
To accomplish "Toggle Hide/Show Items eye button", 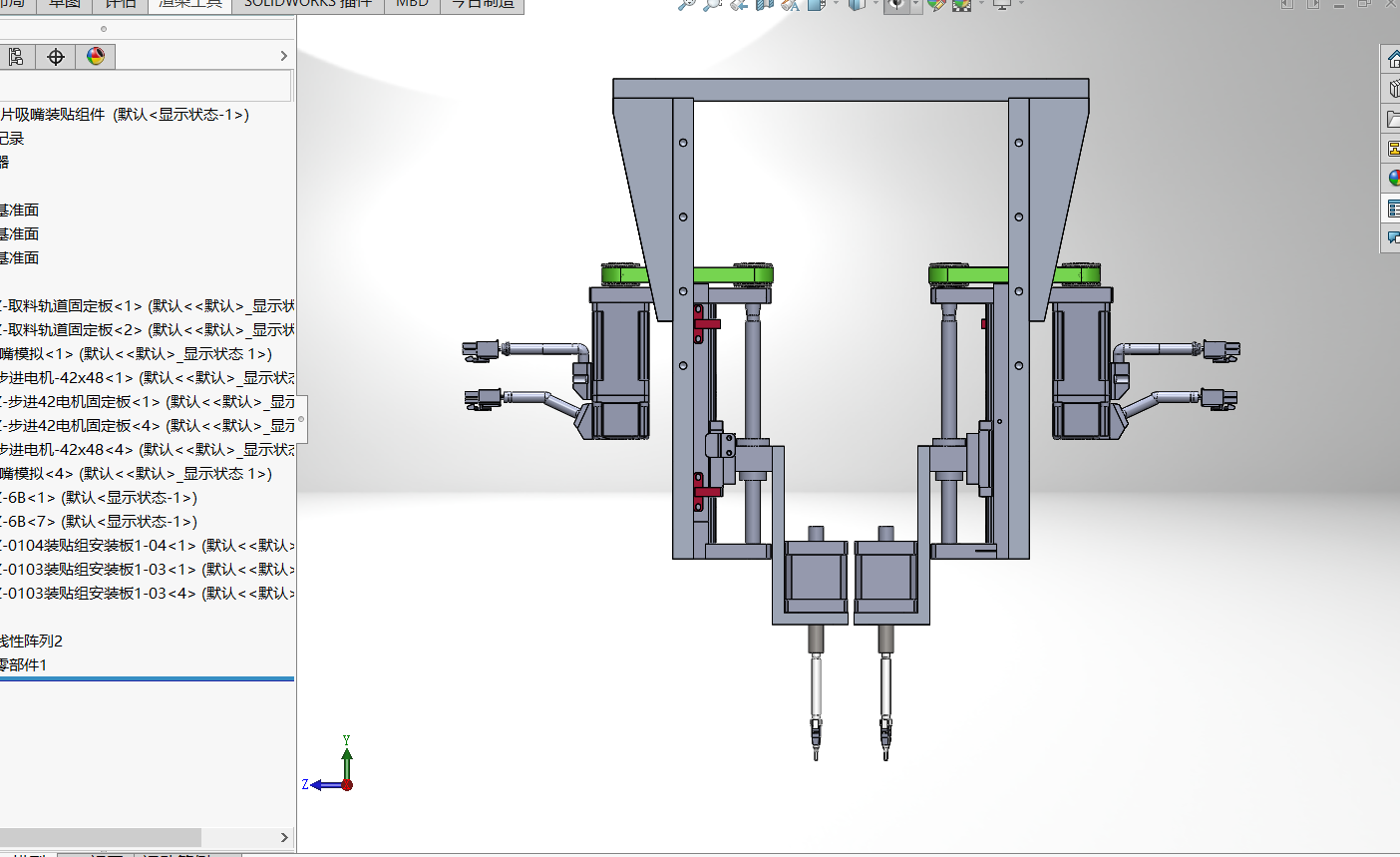I will tap(895, 5).
